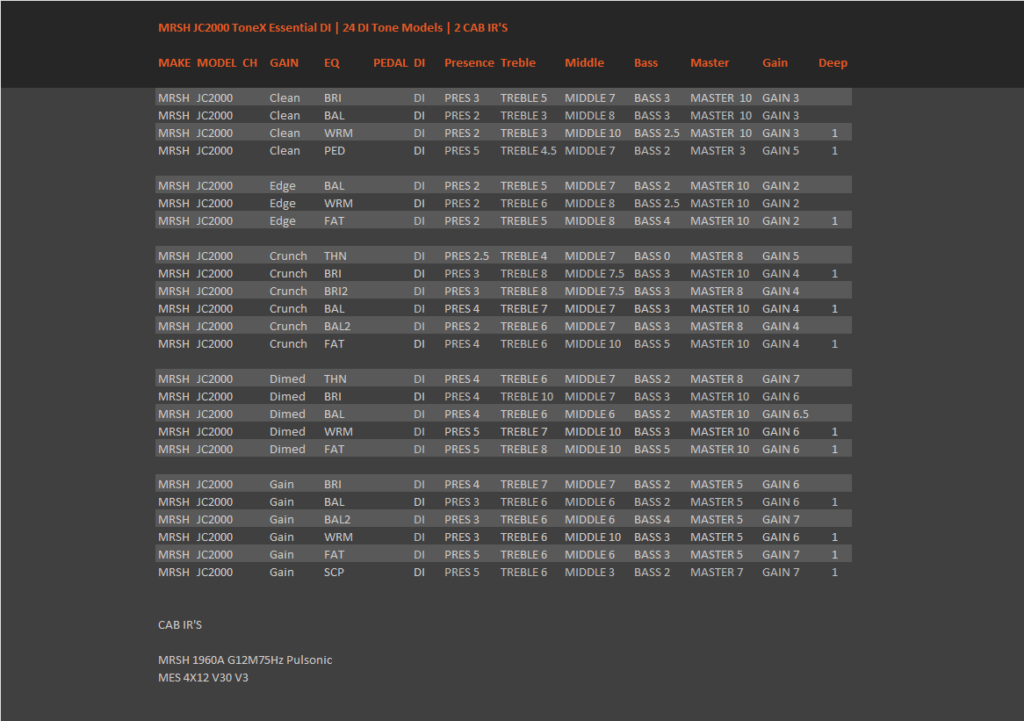Select BAL in the Clean BAL row
Image resolution: width=1024 pixels, height=721 pixels.
(x=334, y=116)
